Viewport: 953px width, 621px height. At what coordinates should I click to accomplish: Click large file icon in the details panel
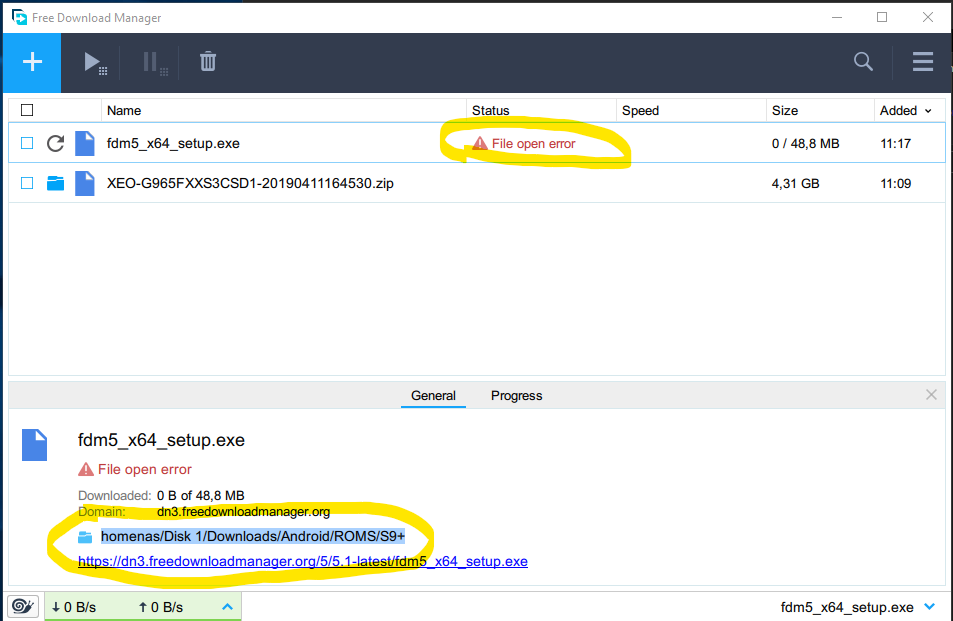[35, 445]
